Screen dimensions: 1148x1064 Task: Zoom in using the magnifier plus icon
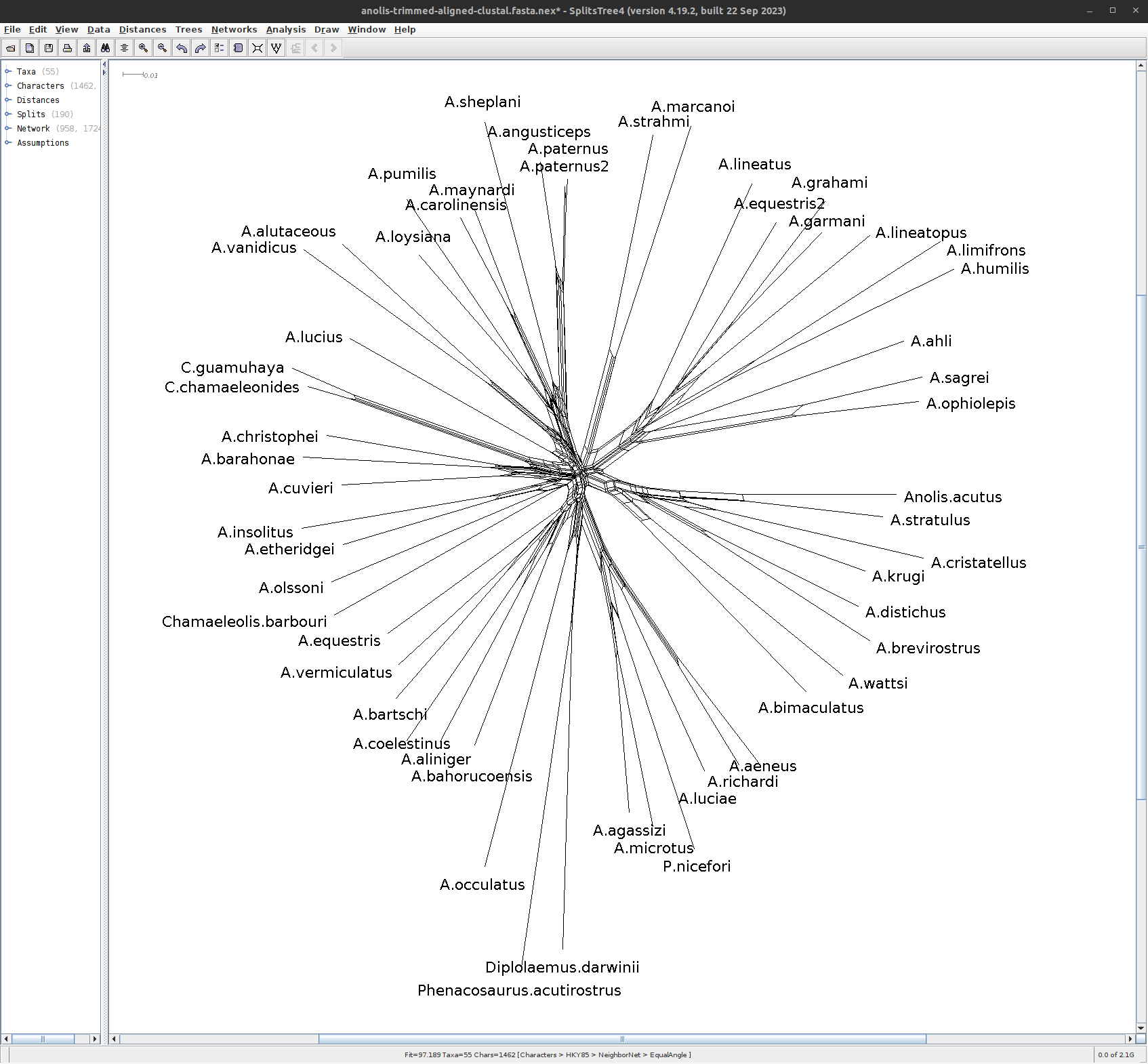(144, 48)
